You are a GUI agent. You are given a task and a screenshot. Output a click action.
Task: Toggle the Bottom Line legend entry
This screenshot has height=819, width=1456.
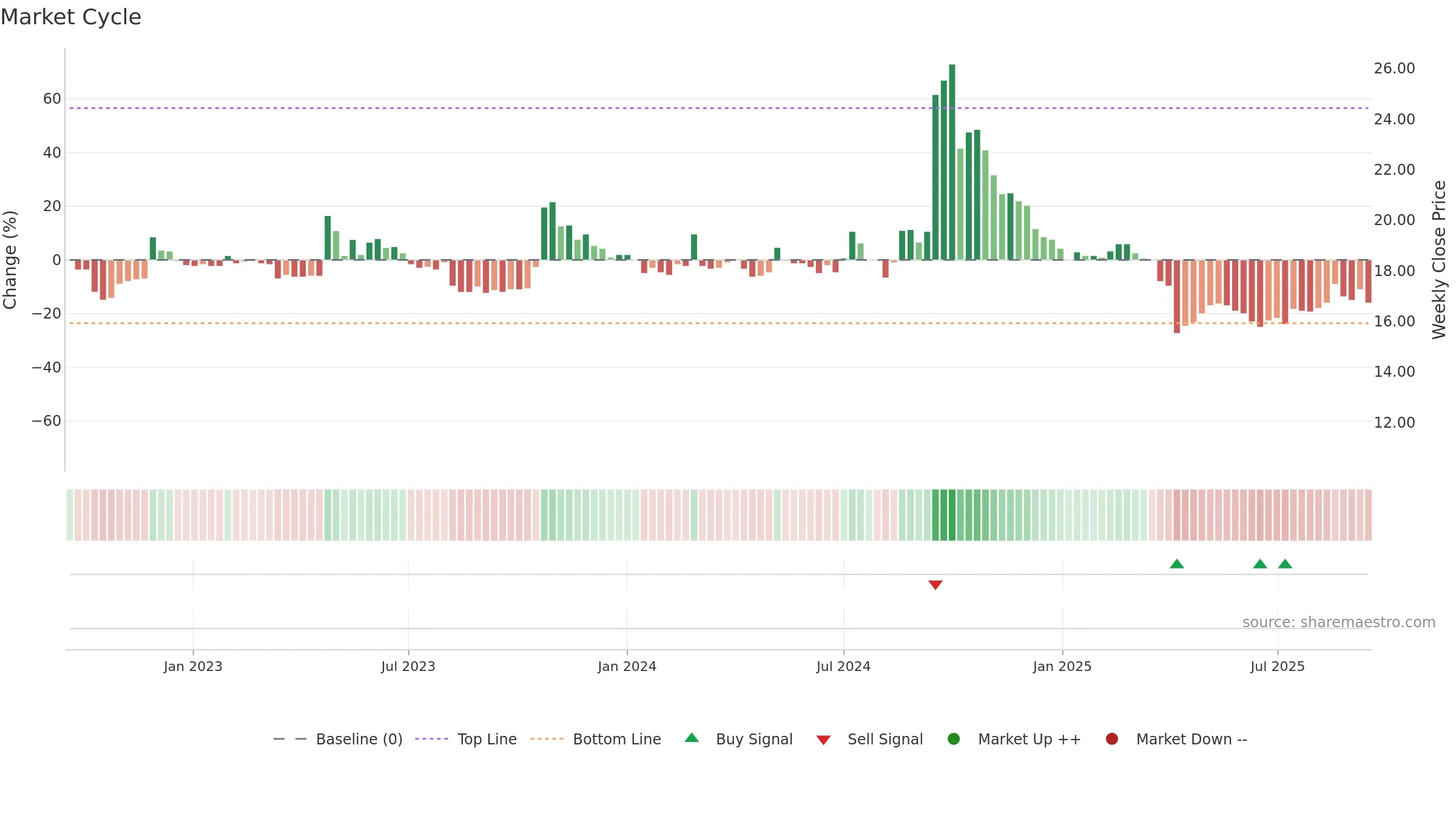pyautogui.click(x=596, y=739)
